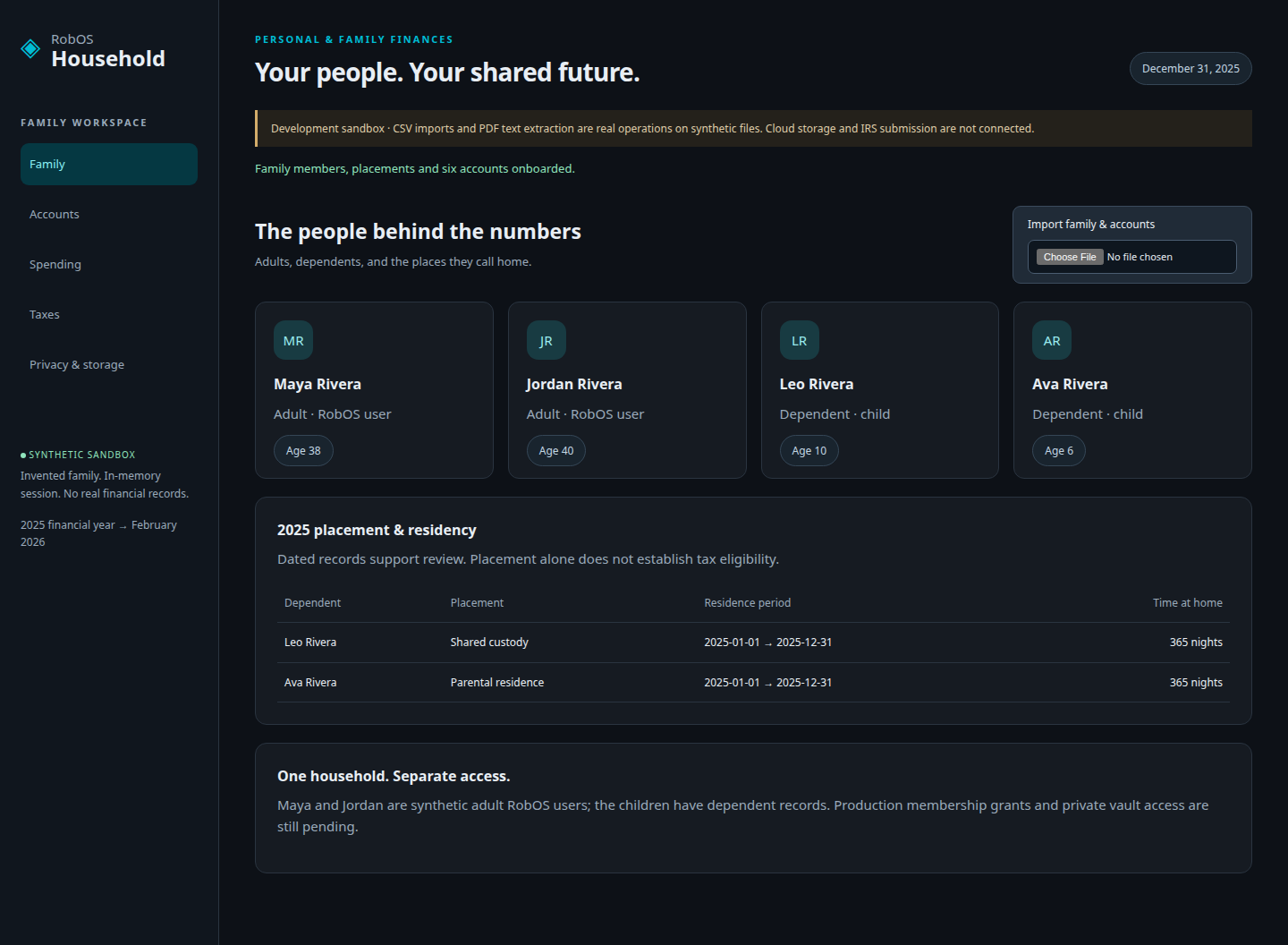The width and height of the screenshot is (1288, 945).
Task: Select Jordan Rivera's JR avatar
Action: (x=547, y=340)
